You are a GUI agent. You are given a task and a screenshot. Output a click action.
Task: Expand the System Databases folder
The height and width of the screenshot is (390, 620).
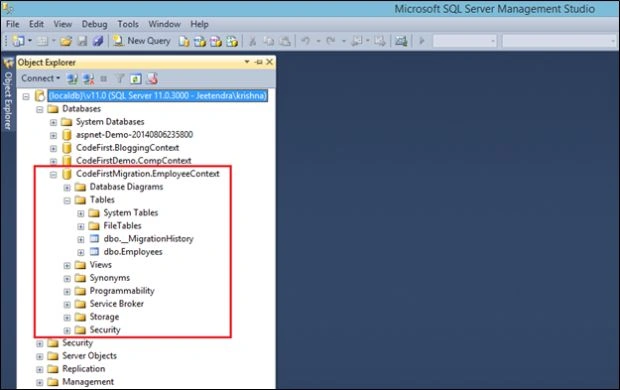53,122
